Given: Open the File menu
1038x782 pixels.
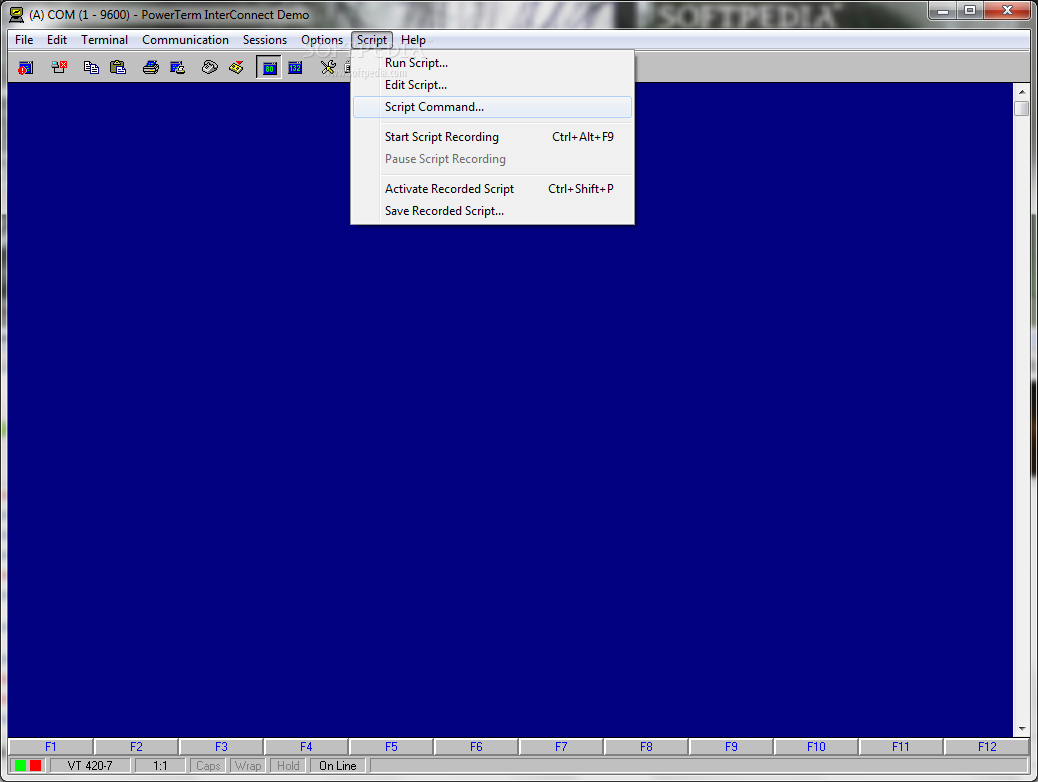Looking at the screenshot, I should (x=24, y=40).
